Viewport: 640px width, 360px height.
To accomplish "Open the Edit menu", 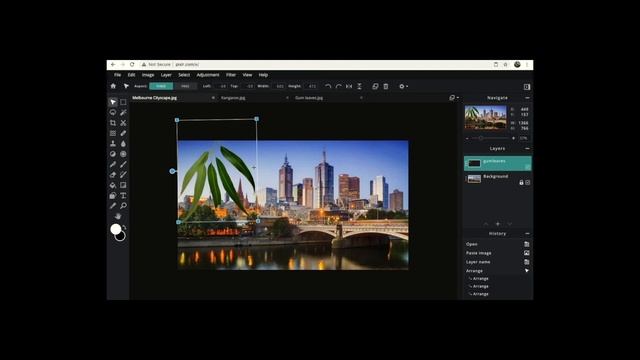I will [x=131, y=75].
